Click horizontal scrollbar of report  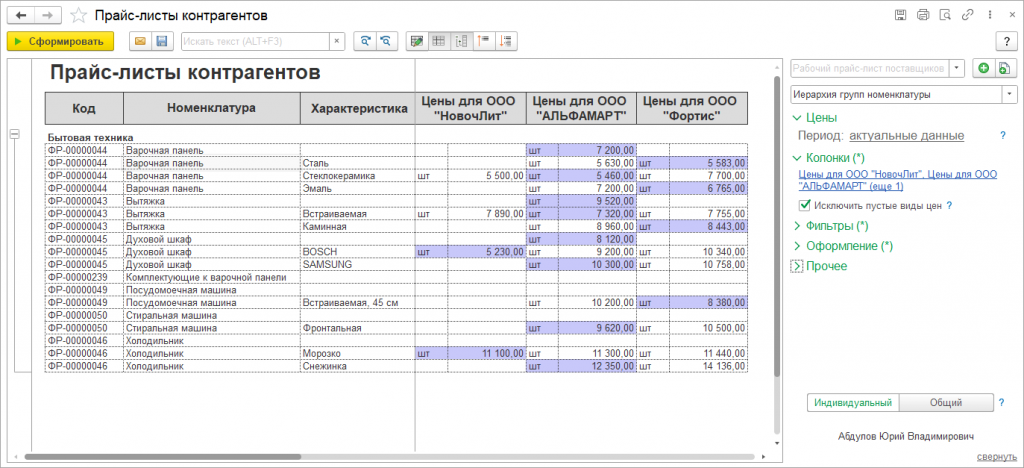click(x=163, y=458)
